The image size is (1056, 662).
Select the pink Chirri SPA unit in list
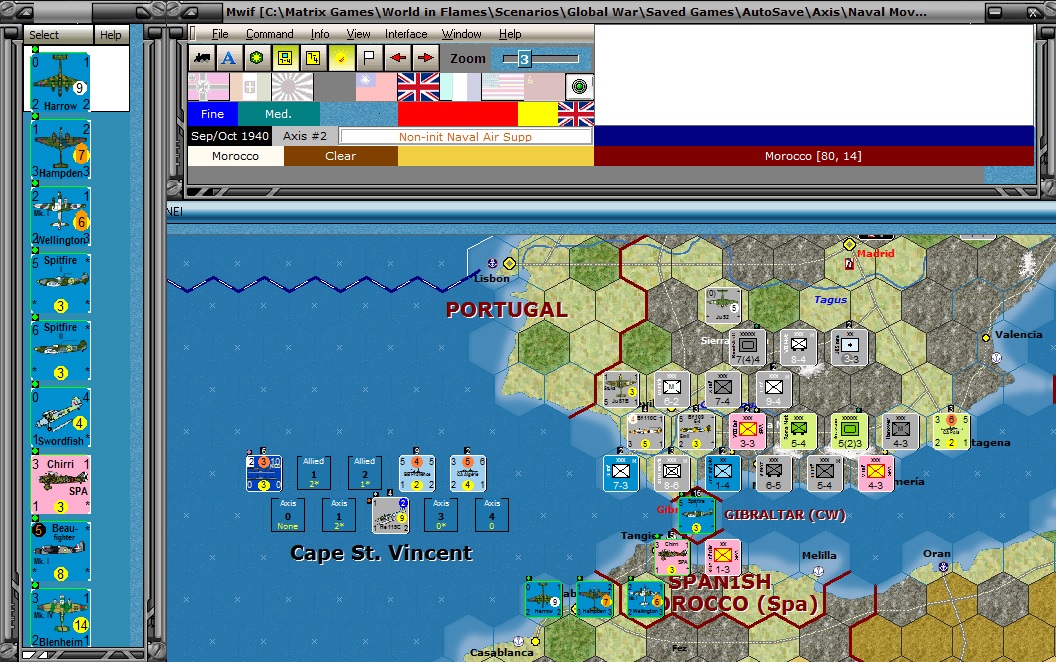tap(61, 485)
